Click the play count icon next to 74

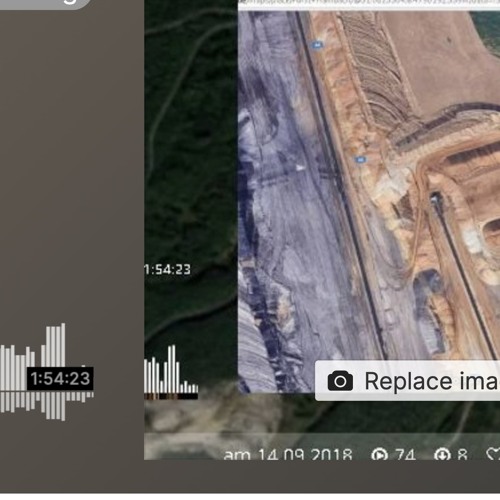coord(380,454)
